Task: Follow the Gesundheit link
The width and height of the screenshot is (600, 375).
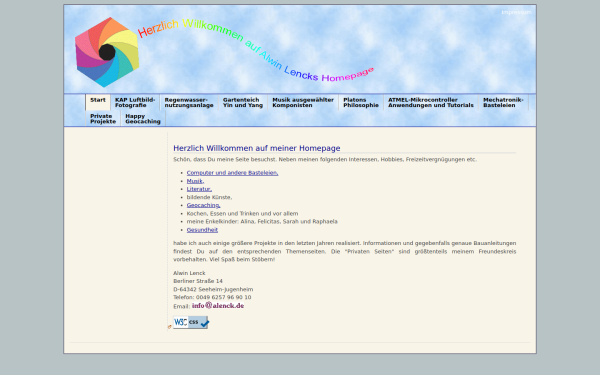Action: [x=202, y=230]
